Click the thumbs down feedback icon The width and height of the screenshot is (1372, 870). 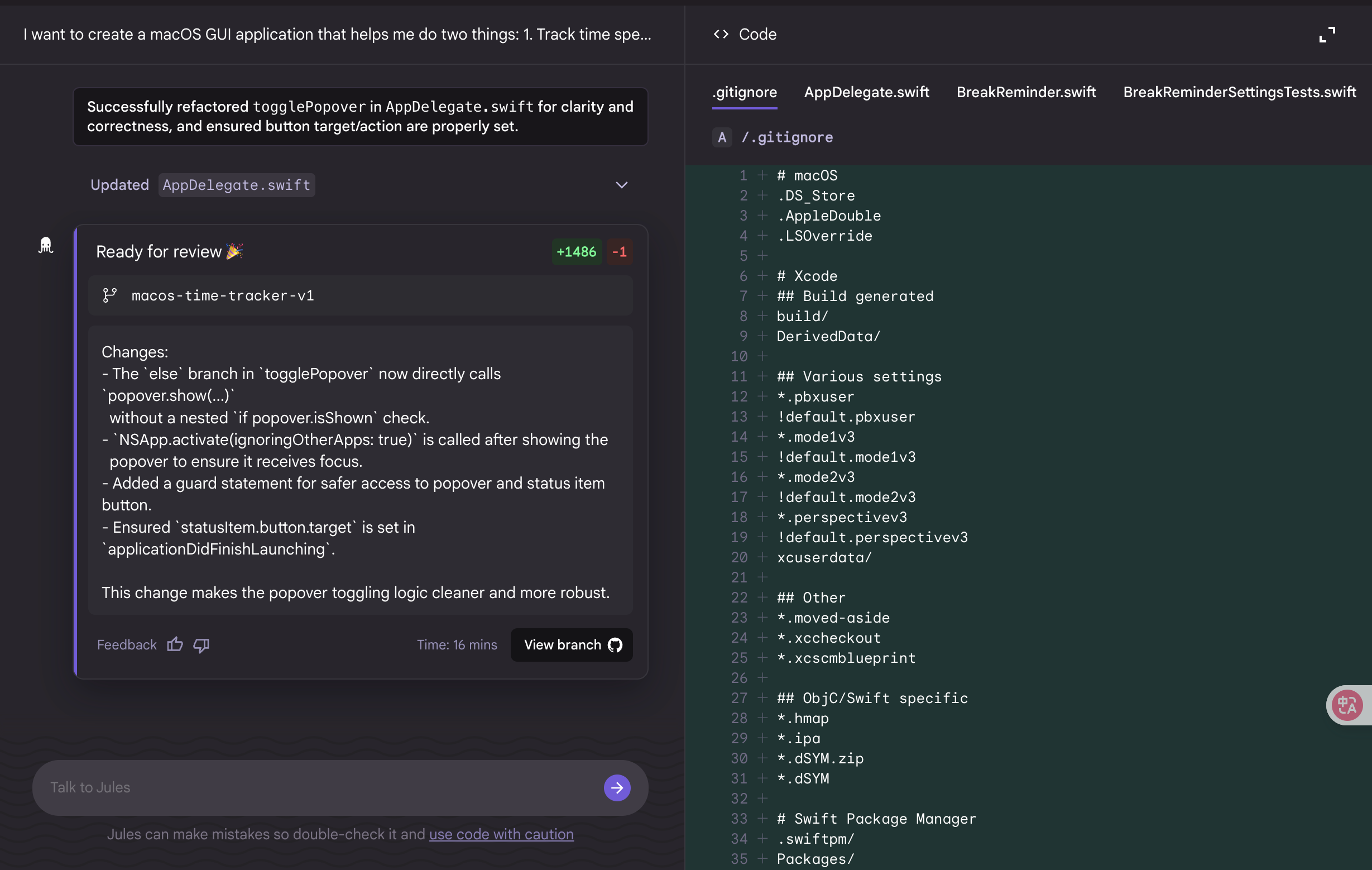[201, 645]
